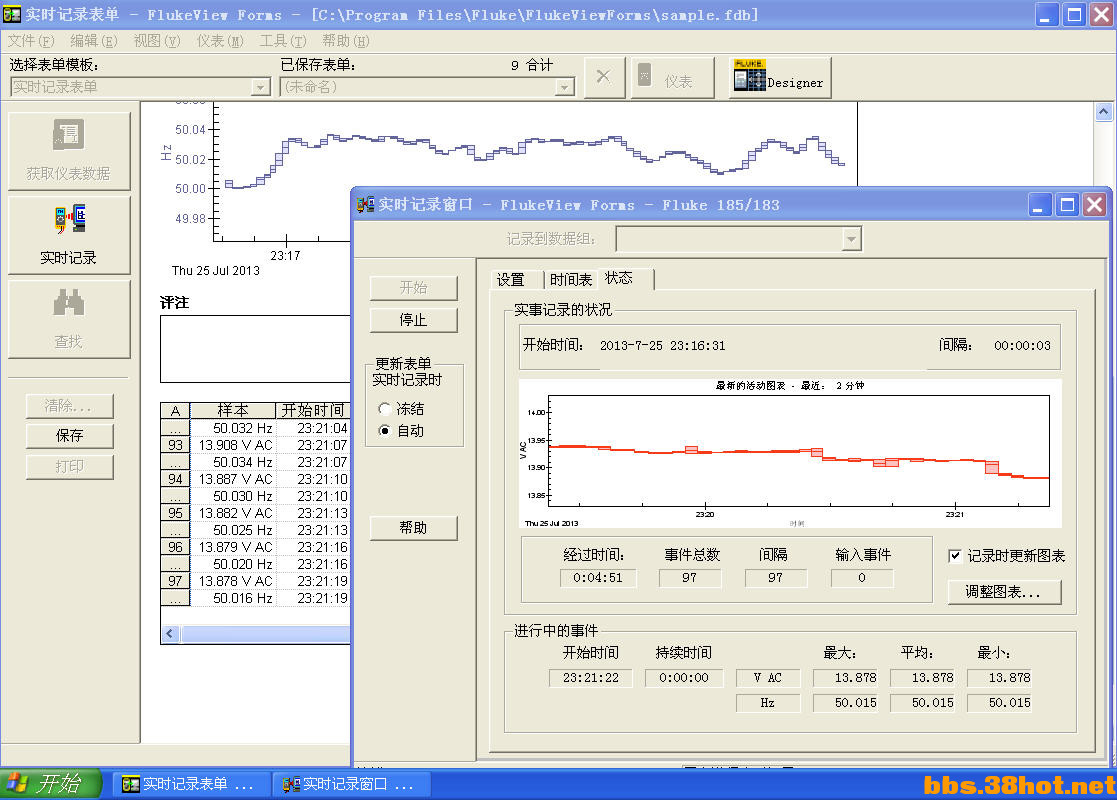Click the 样本 column header
Viewport: 1117px width, 800px height.
233,410
